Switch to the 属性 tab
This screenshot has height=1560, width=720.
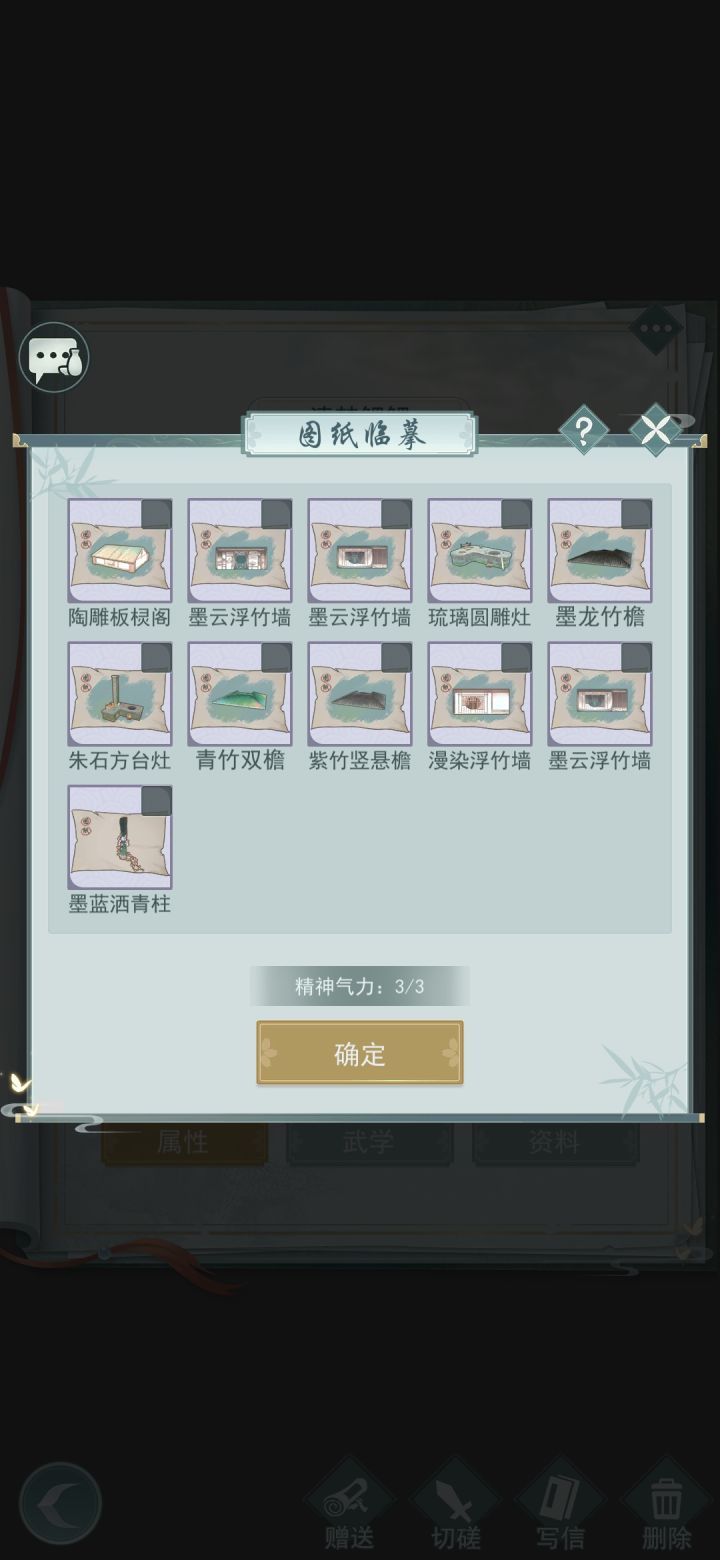tap(184, 1142)
